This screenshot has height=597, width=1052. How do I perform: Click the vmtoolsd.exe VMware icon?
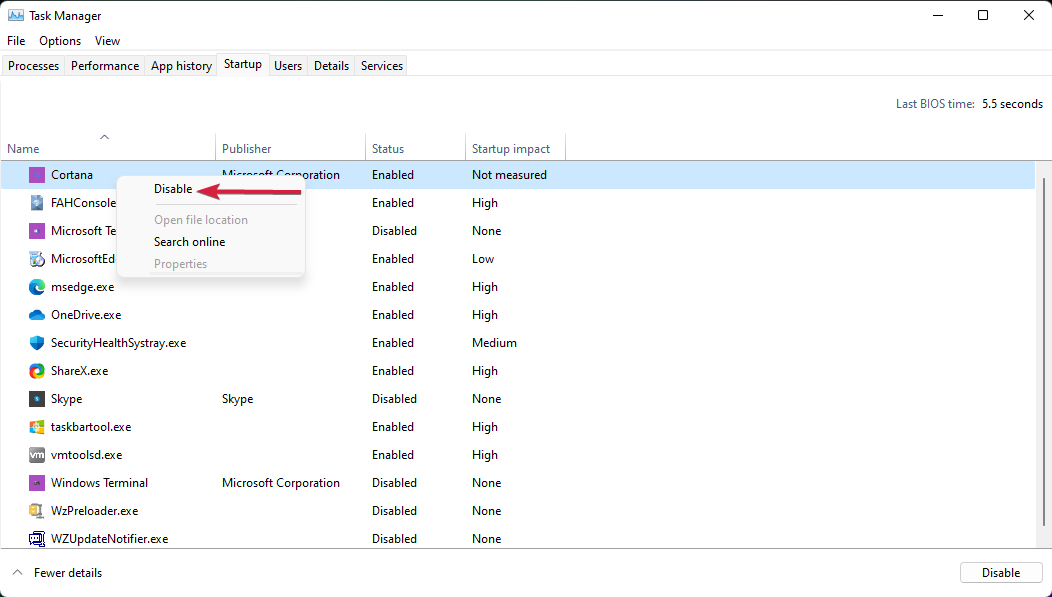coord(37,455)
